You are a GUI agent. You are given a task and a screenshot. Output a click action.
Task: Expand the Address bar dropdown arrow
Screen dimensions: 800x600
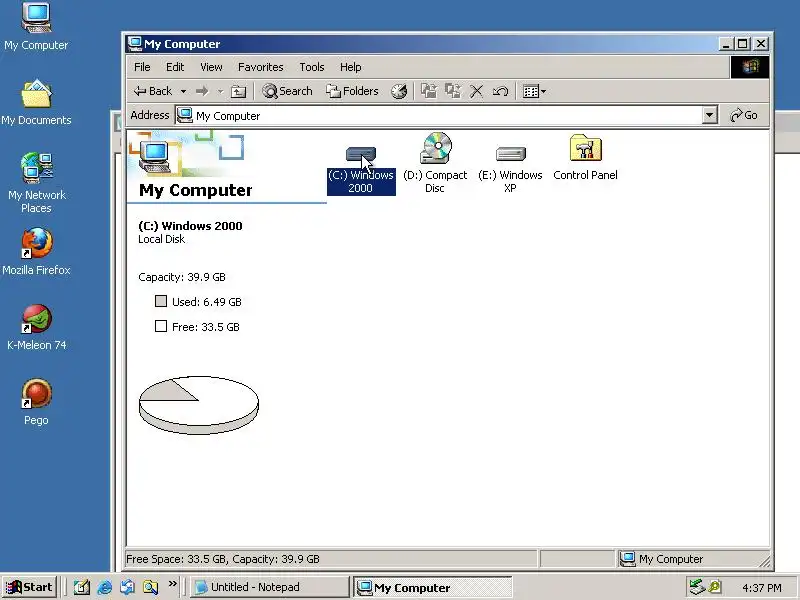pos(710,115)
